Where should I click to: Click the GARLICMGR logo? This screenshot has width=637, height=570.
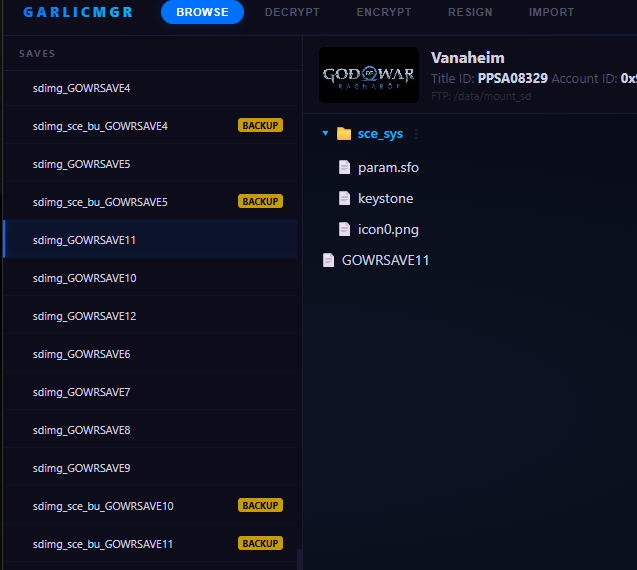[78, 12]
